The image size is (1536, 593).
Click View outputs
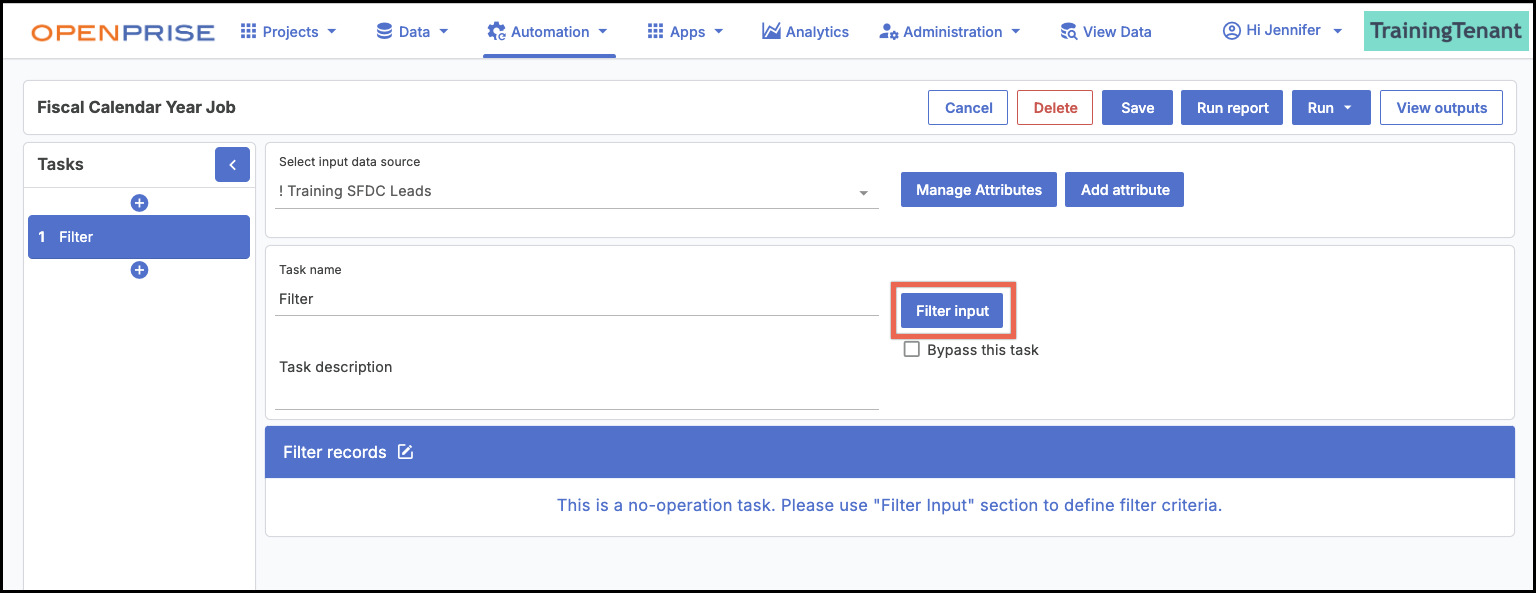[x=1441, y=108]
